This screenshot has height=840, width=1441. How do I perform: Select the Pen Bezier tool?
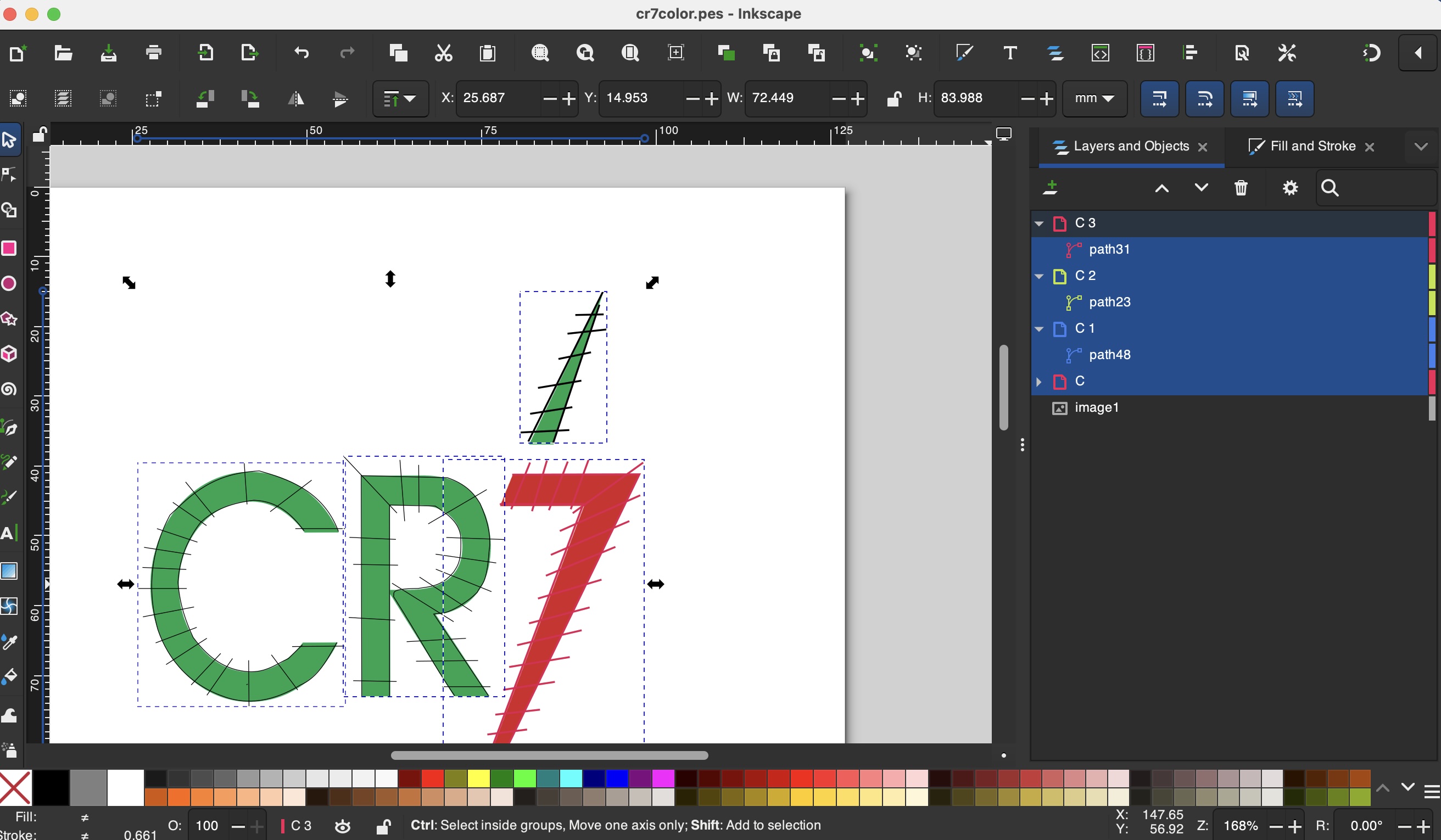(9, 428)
